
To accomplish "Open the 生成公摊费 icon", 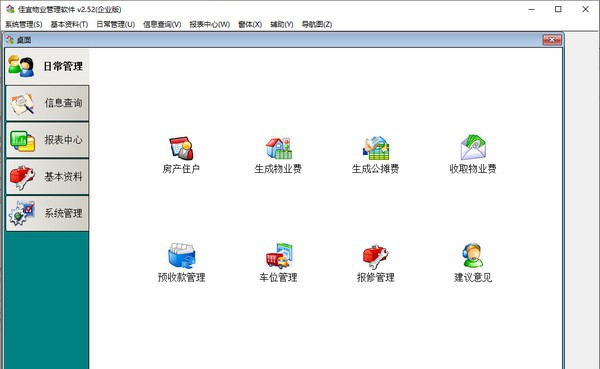I will click(x=376, y=148).
